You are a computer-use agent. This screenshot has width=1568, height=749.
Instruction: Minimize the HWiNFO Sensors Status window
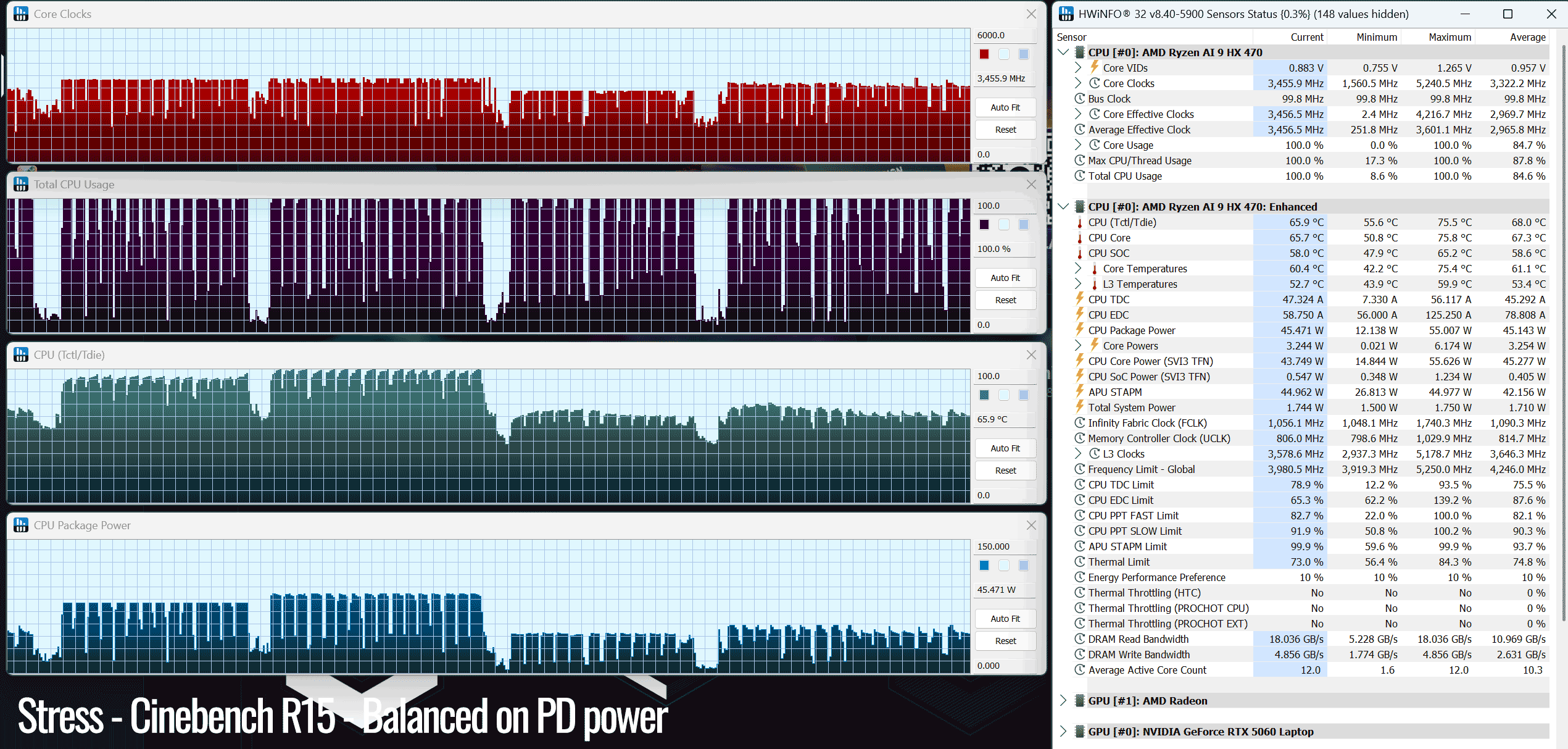coord(1466,14)
